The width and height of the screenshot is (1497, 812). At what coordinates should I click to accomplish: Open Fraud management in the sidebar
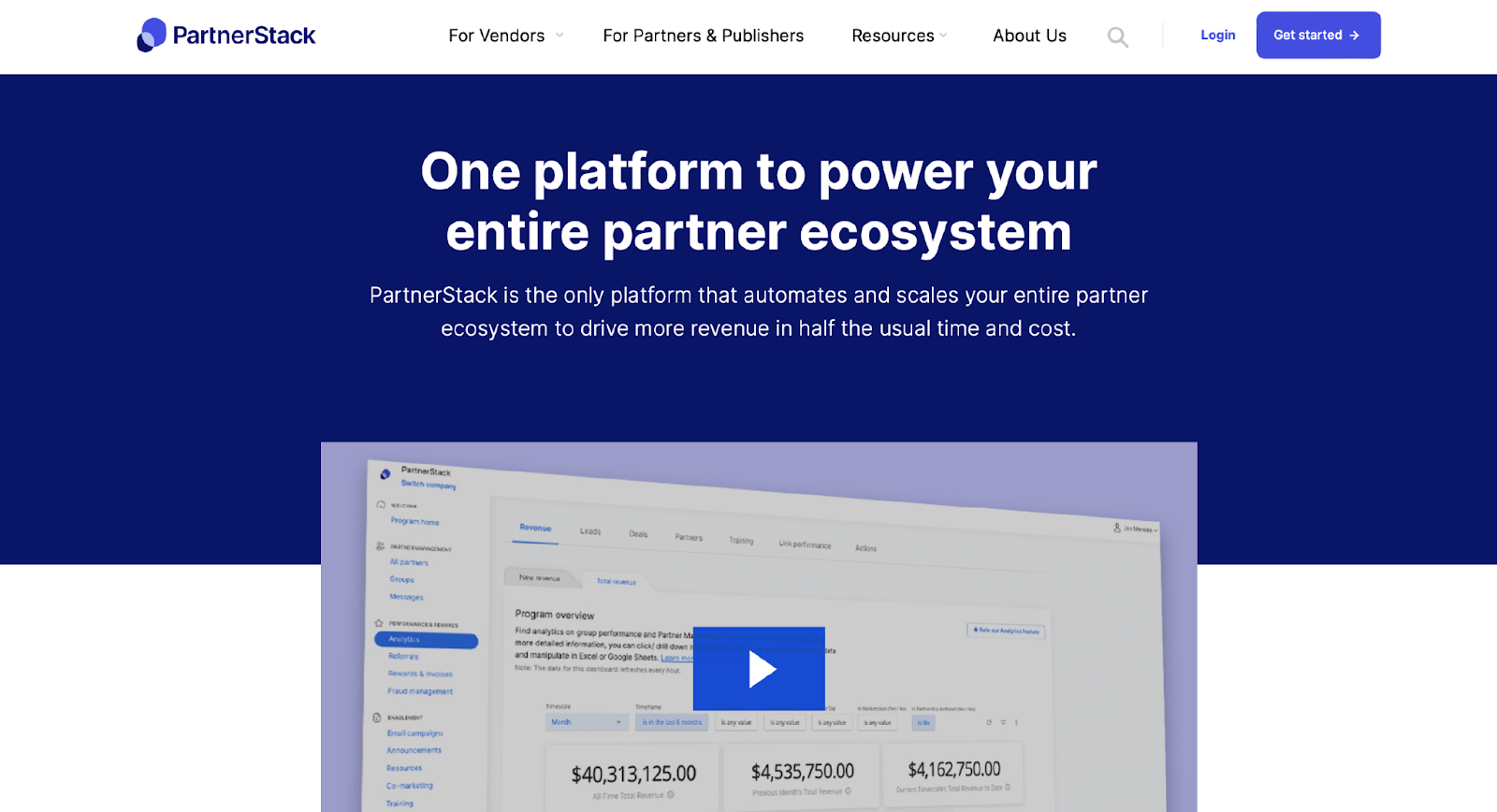(x=420, y=691)
